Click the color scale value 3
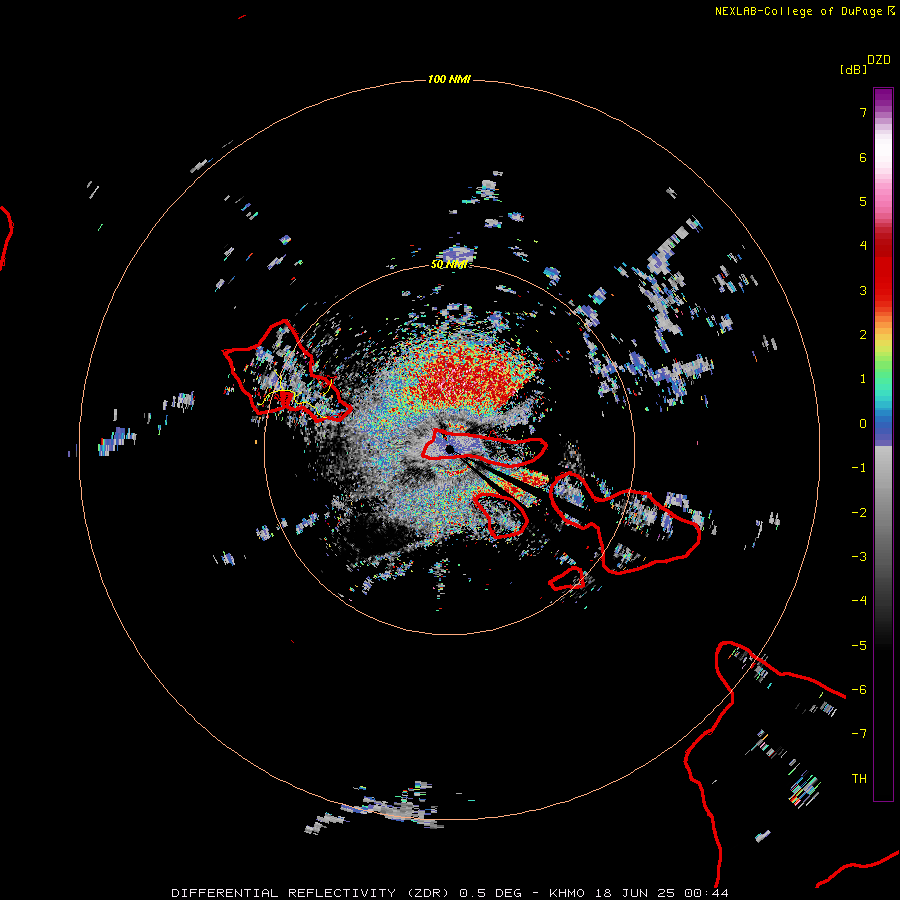Image resolution: width=900 pixels, height=900 pixels. pos(863,290)
